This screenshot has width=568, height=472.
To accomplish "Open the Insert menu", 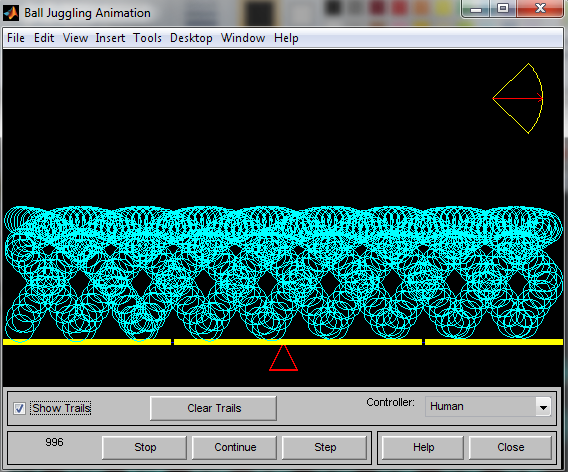I will [x=110, y=38].
